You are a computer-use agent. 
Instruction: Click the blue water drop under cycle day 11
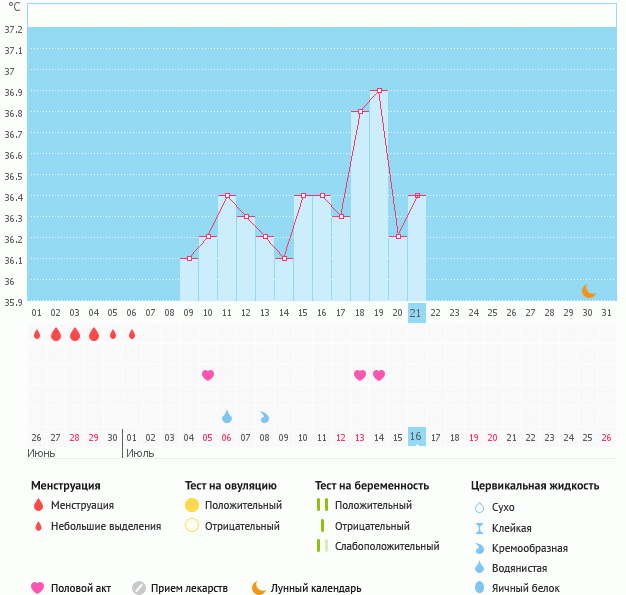pyautogui.click(x=227, y=416)
